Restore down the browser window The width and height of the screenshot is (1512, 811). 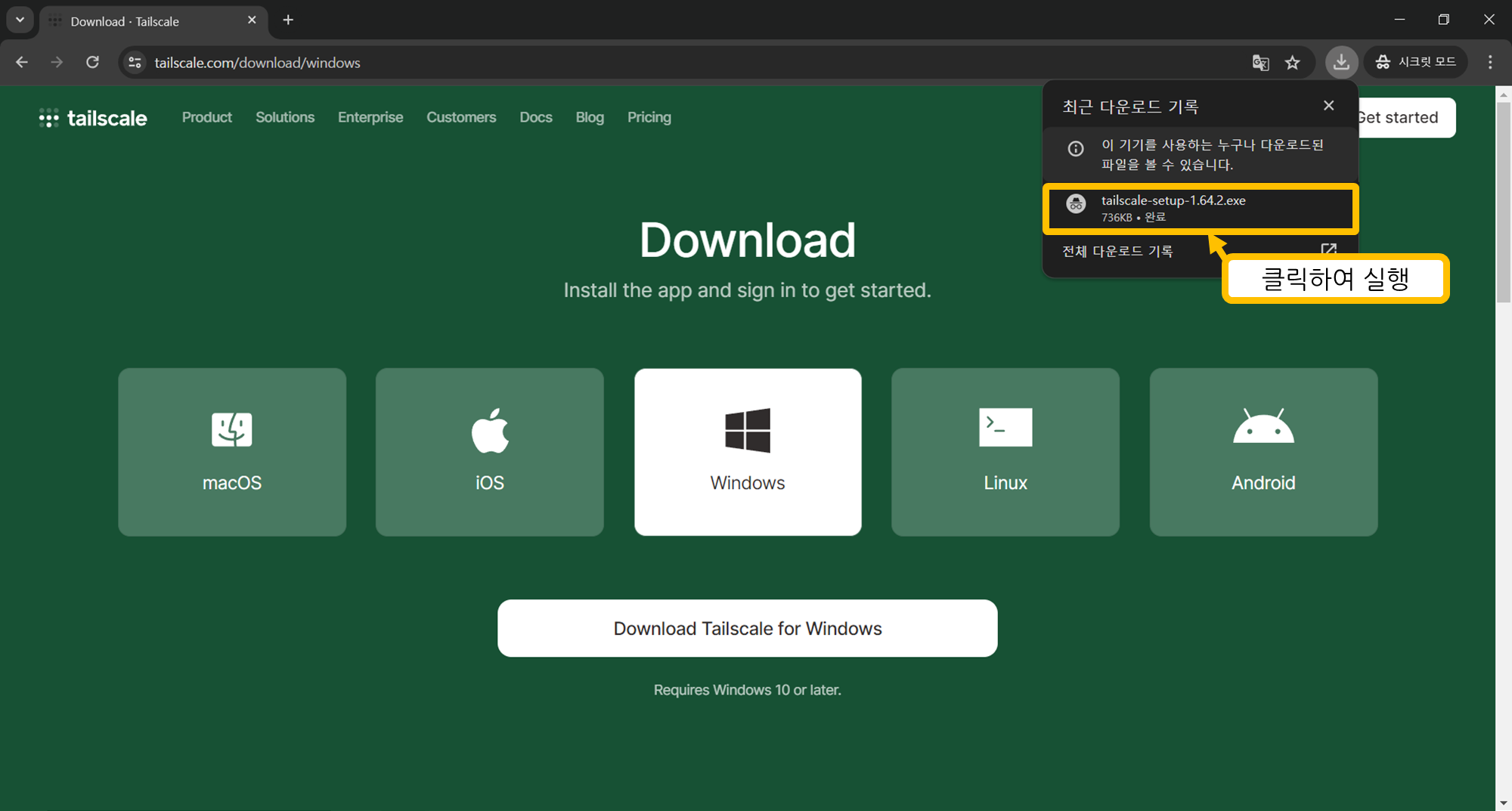(x=1444, y=20)
